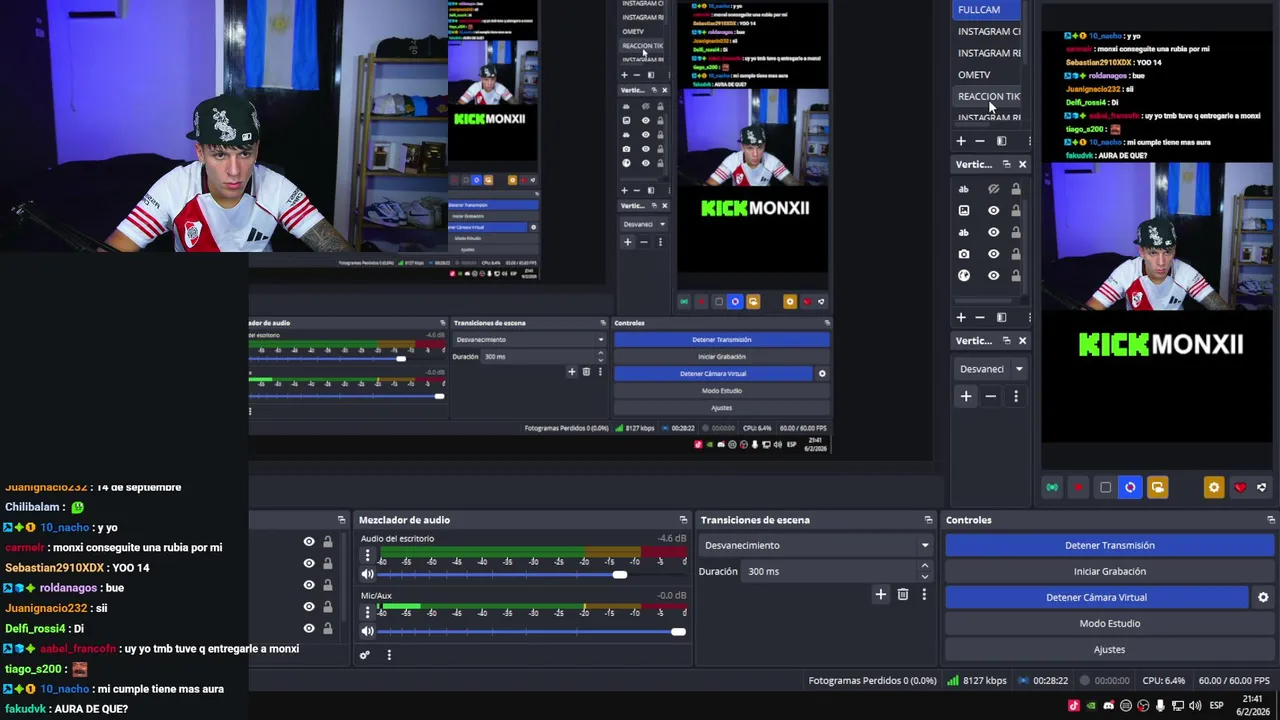Screen dimensions: 1280x720
Task: Enable Modo Estudio
Action: click(1109, 623)
